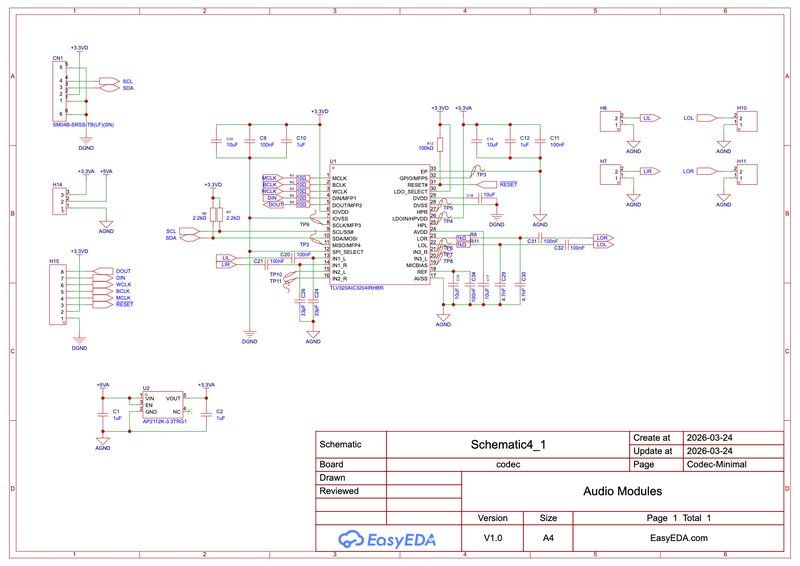Select capacitor C10 1uF symbol
800x566 pixels.
(286, 141)
